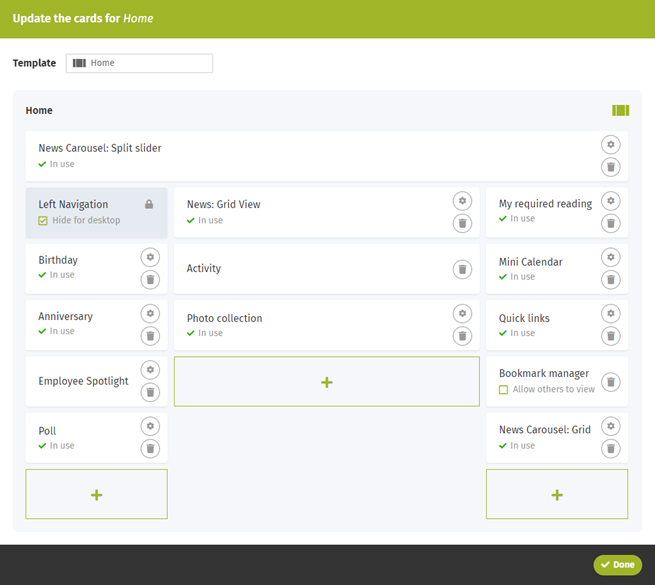Open Anniversary card settings gear
Image resolution: width=655 pixels, height=585 pixels.
(150, 314)
